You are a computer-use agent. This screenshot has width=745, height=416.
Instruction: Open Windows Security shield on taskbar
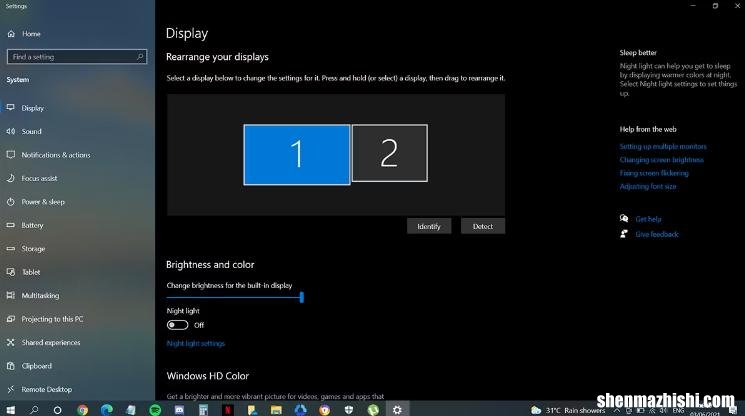click(349, 410)
